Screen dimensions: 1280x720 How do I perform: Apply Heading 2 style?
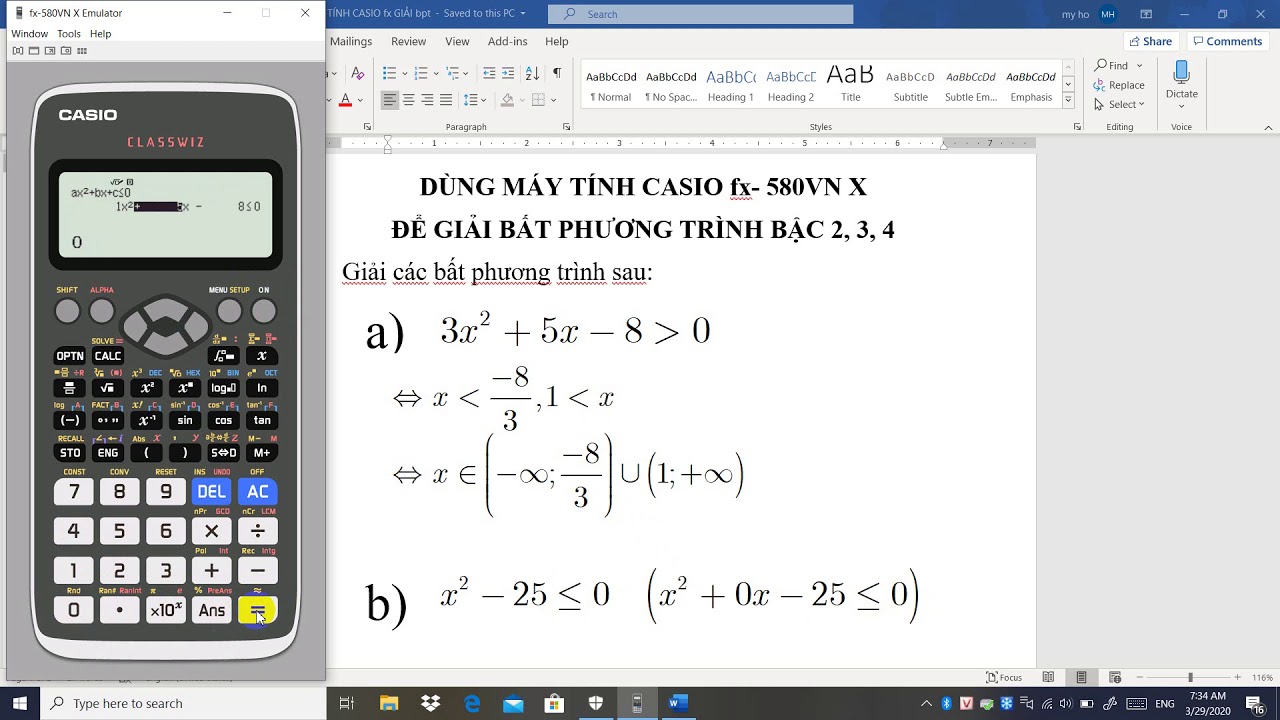tap(791, 86)
